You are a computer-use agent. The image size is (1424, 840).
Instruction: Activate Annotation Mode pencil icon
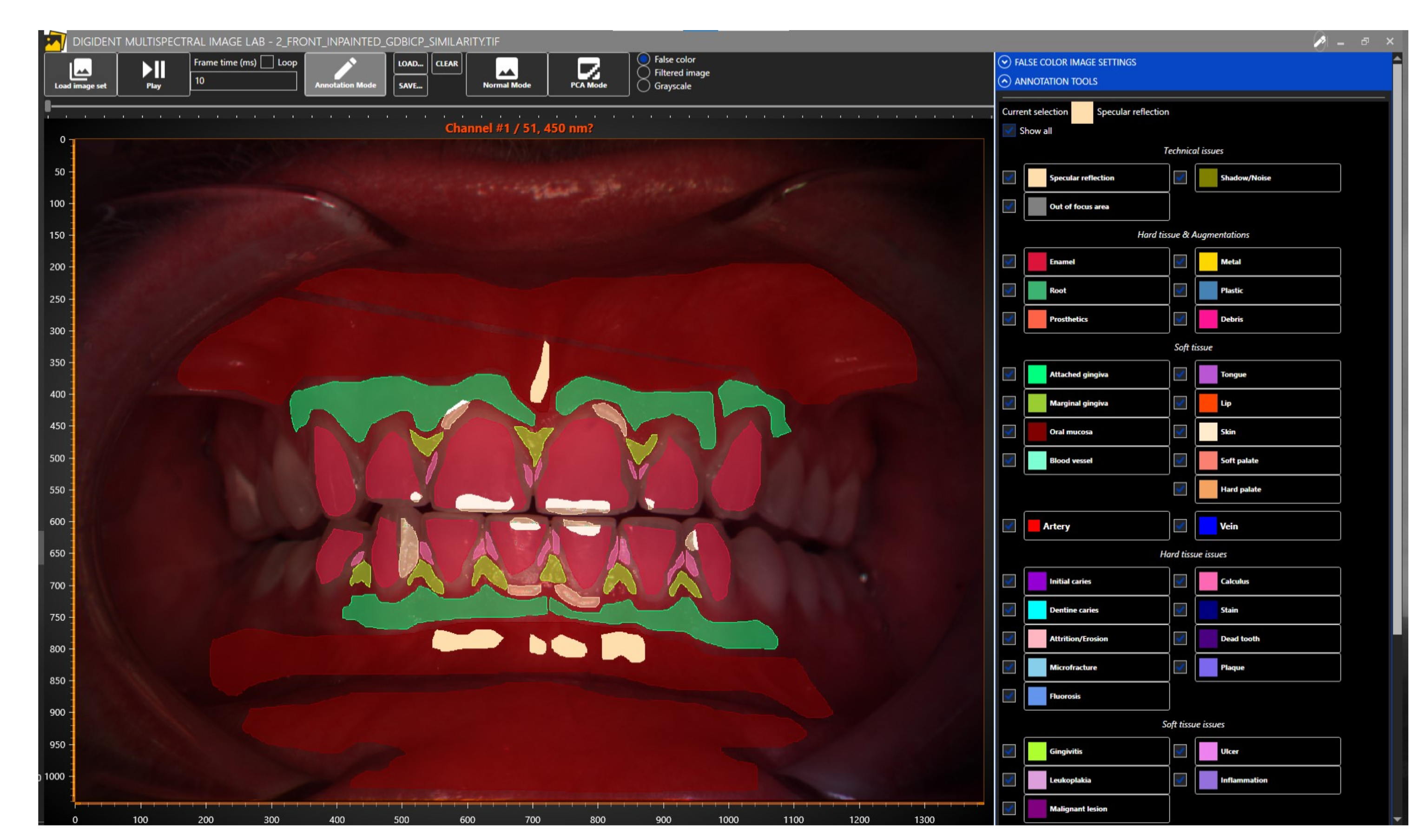pyautogui.click(x=345, y=68)
